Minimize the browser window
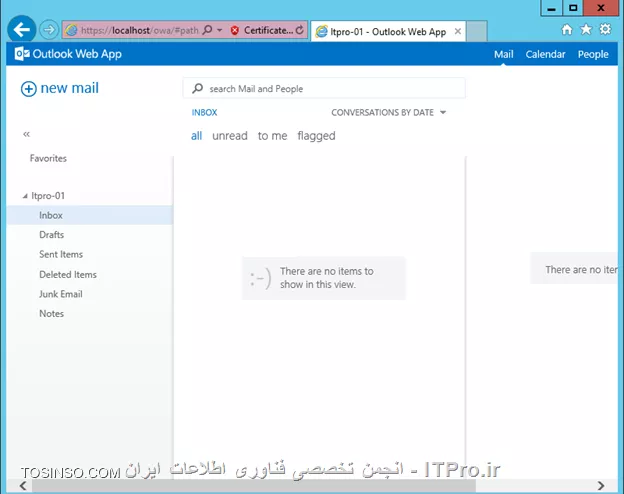The width and height of the screenshot is (624, 494). point(552,8)
